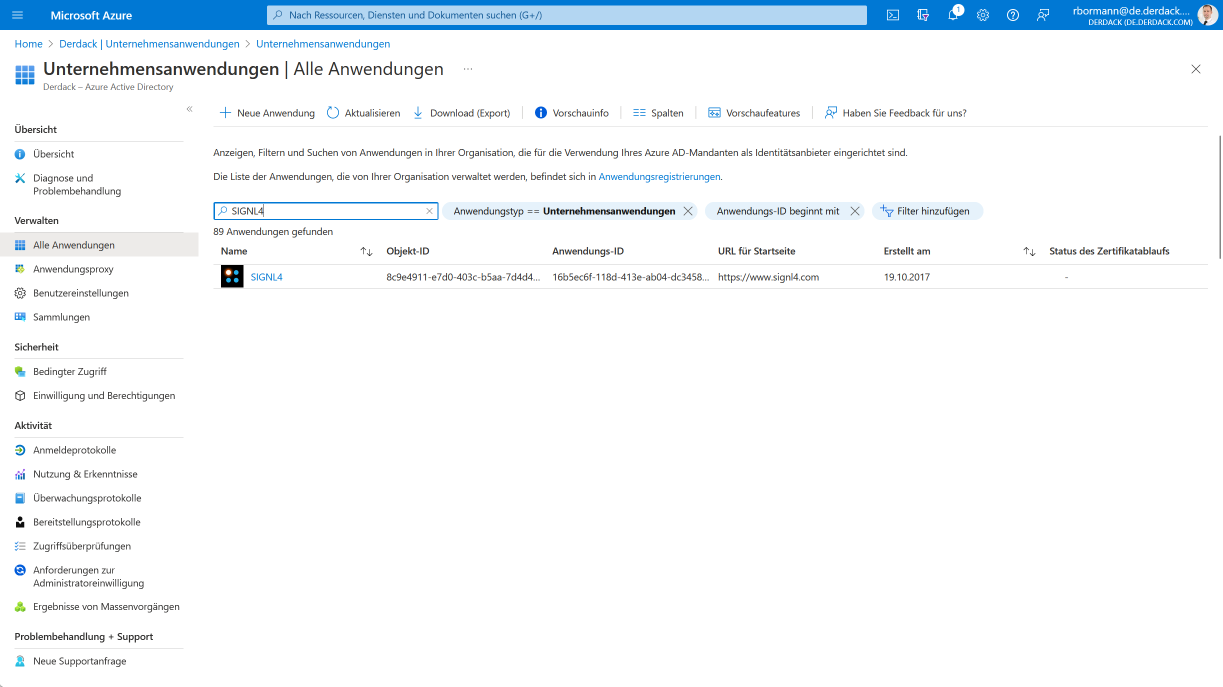Collapse the left navigation pane
The image size is (1223, 687).
(x=189, y=109)
